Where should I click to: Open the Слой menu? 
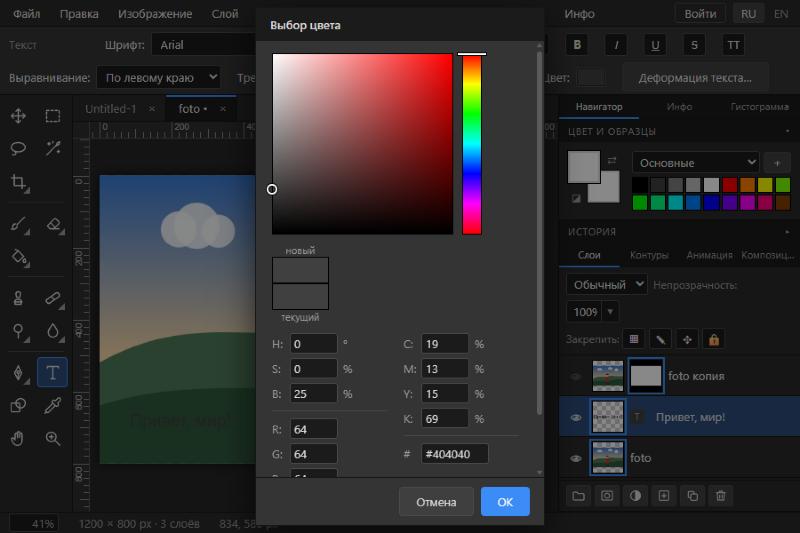pyautogui.click(x=225, y=14)
